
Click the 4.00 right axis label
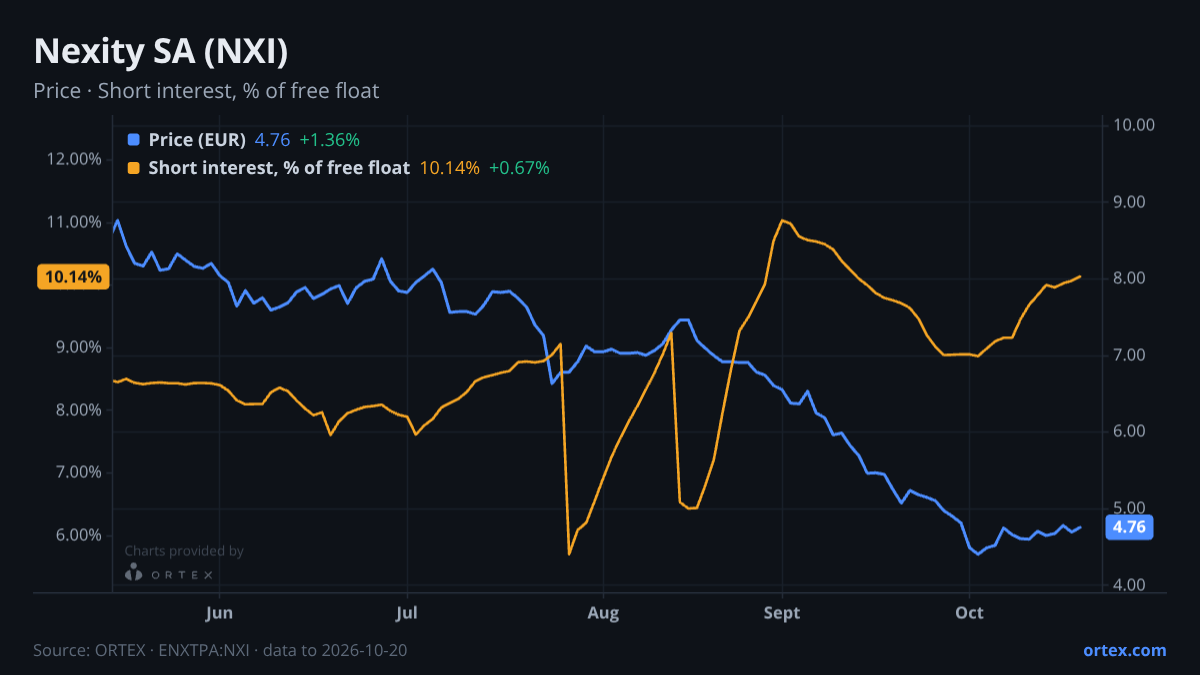click(x=1128, y=585)
